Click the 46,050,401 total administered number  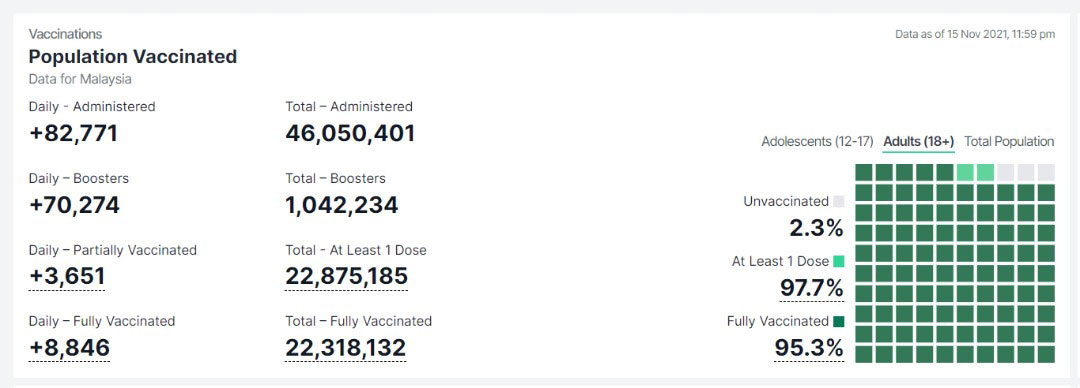click(x=350, y=133)
